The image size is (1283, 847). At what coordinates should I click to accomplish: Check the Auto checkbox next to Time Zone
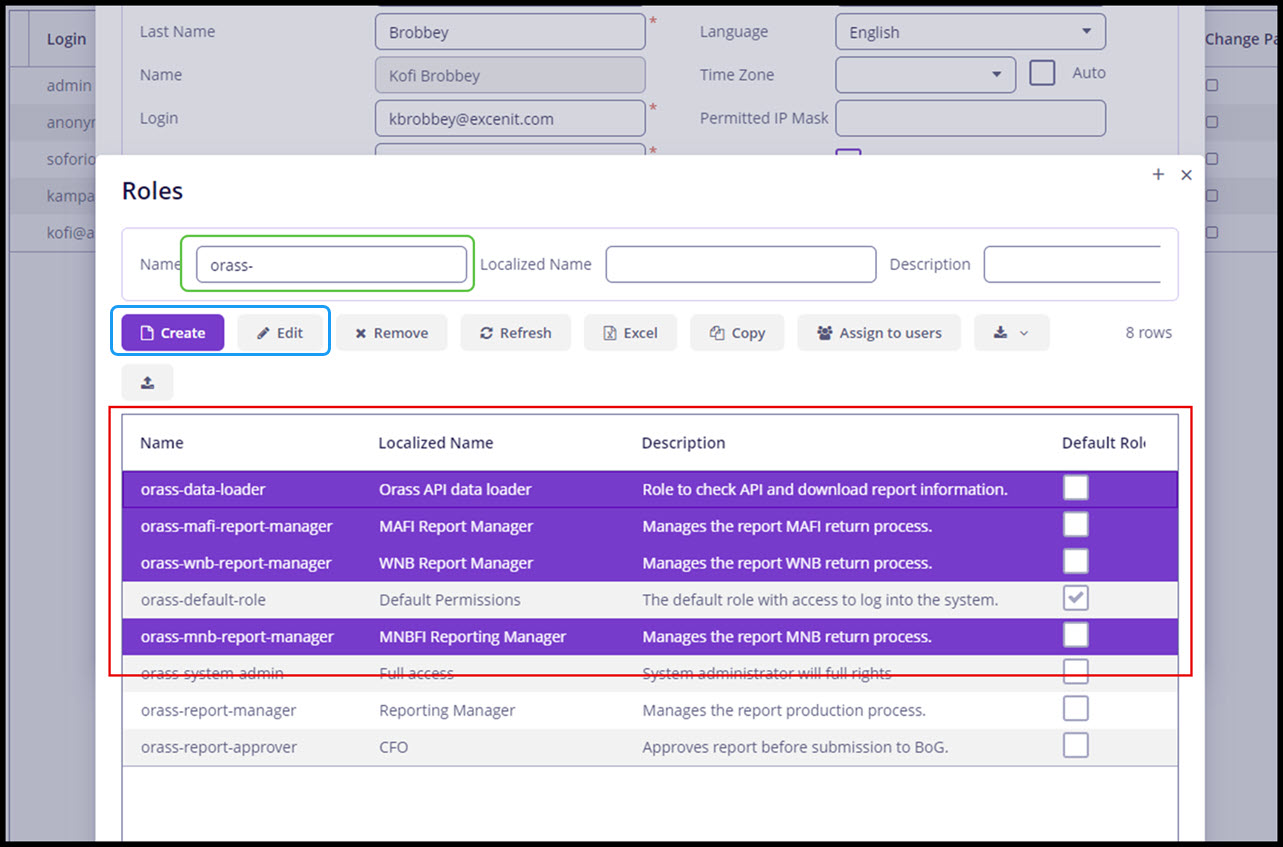(x=1043, y=72)
